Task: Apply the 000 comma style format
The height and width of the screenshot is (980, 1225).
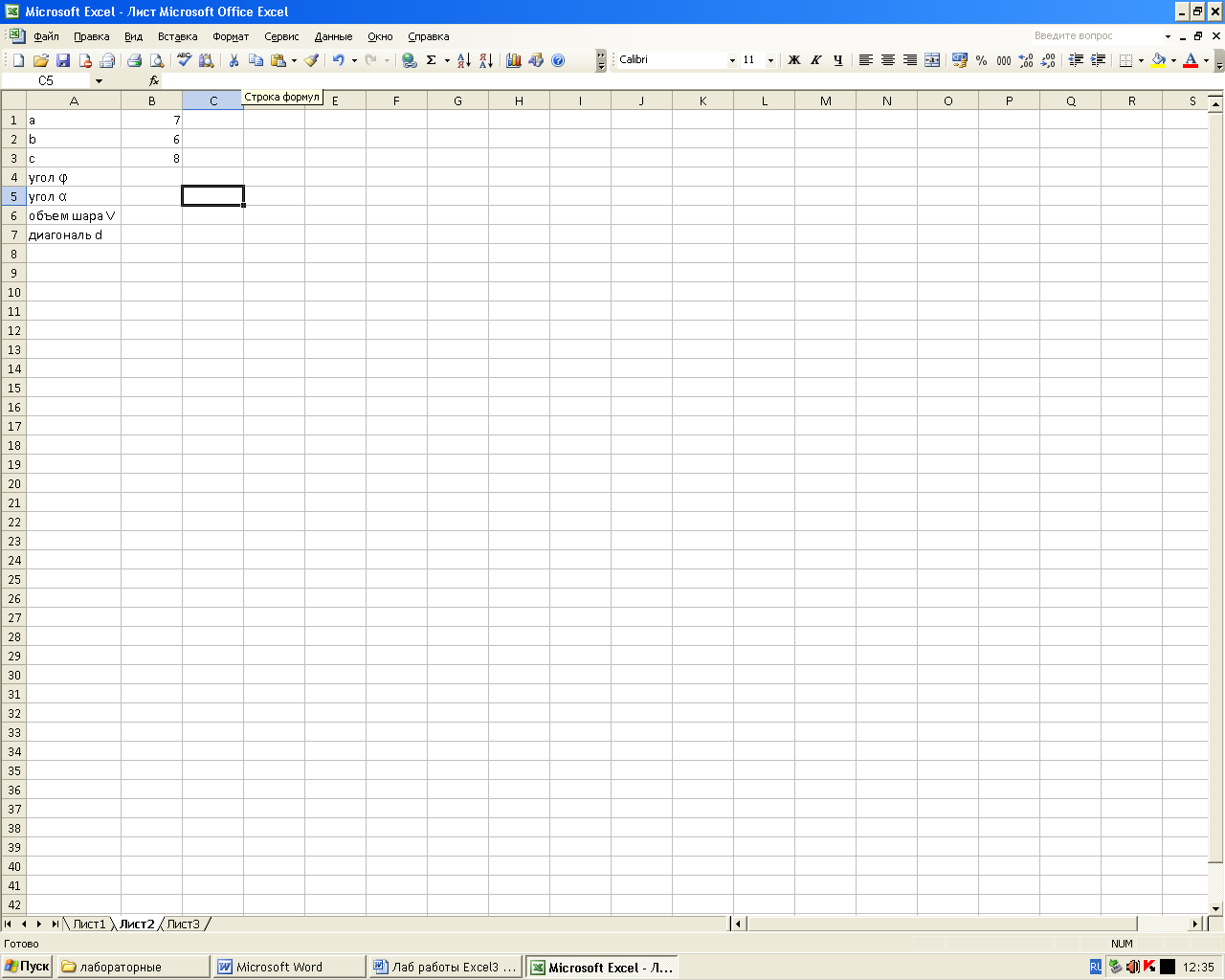Action: (1004, 60)
